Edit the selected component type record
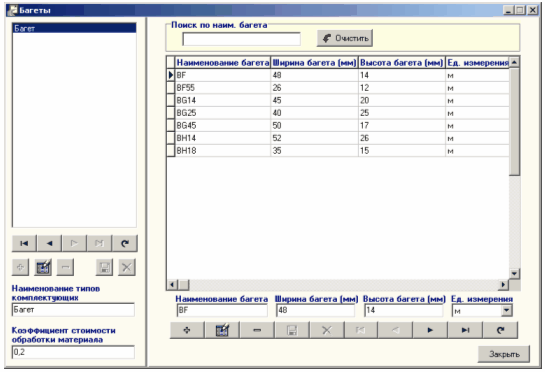545x372 pixels. (43, 267)
